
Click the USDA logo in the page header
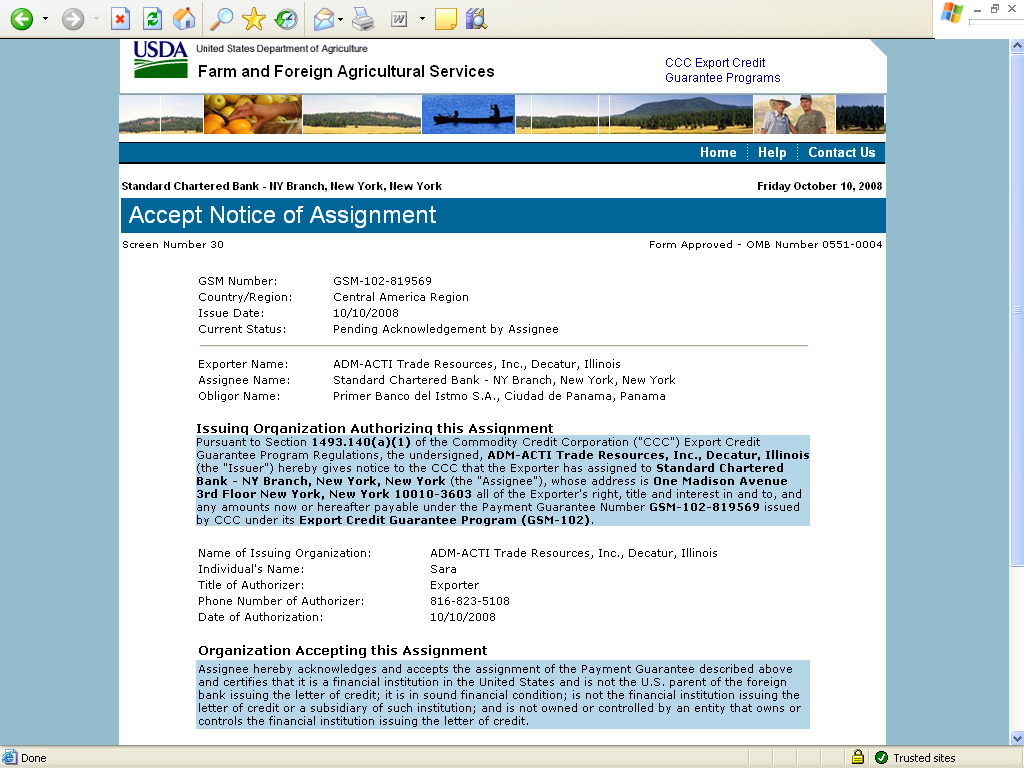coord(161,59)
